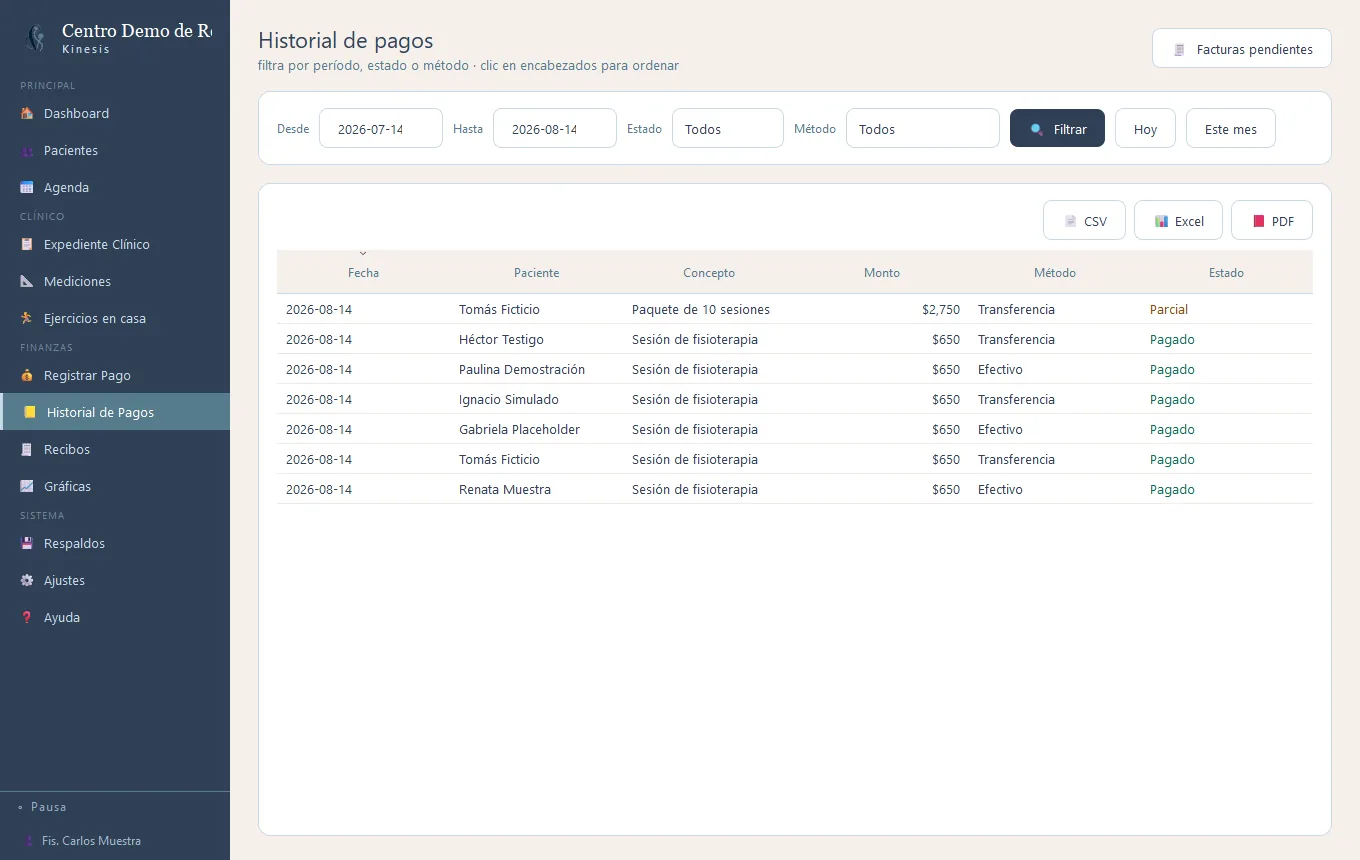Click the CSV file icon

1070,221
